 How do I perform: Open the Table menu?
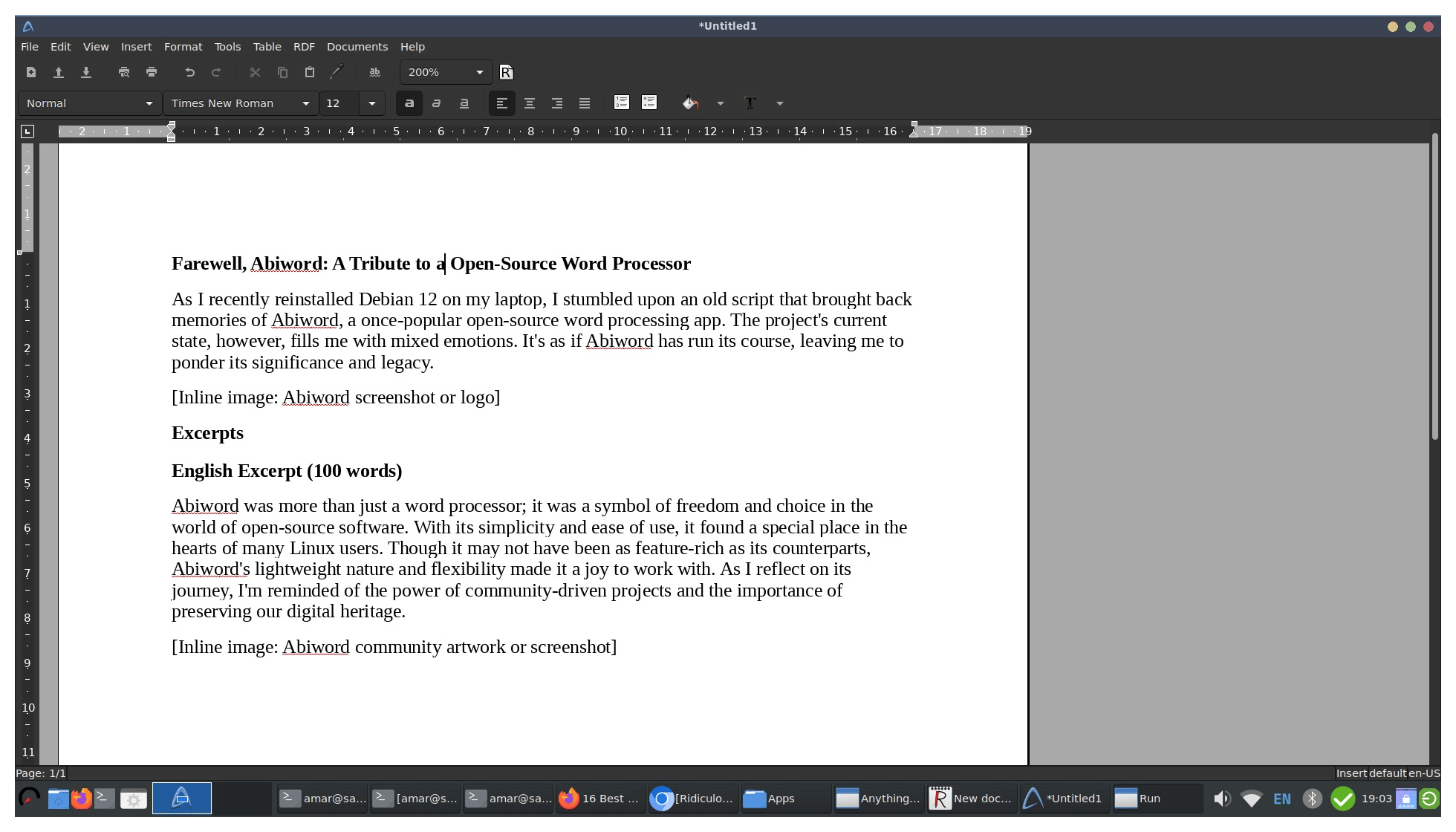click(x=267, y=46)
